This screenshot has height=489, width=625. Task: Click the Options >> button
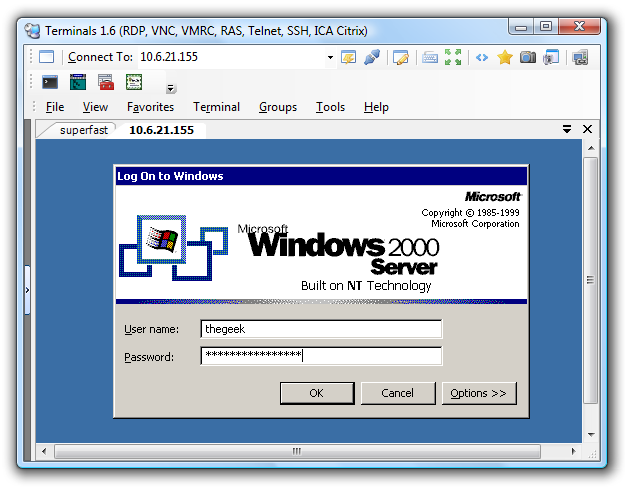tap(479, 393)
